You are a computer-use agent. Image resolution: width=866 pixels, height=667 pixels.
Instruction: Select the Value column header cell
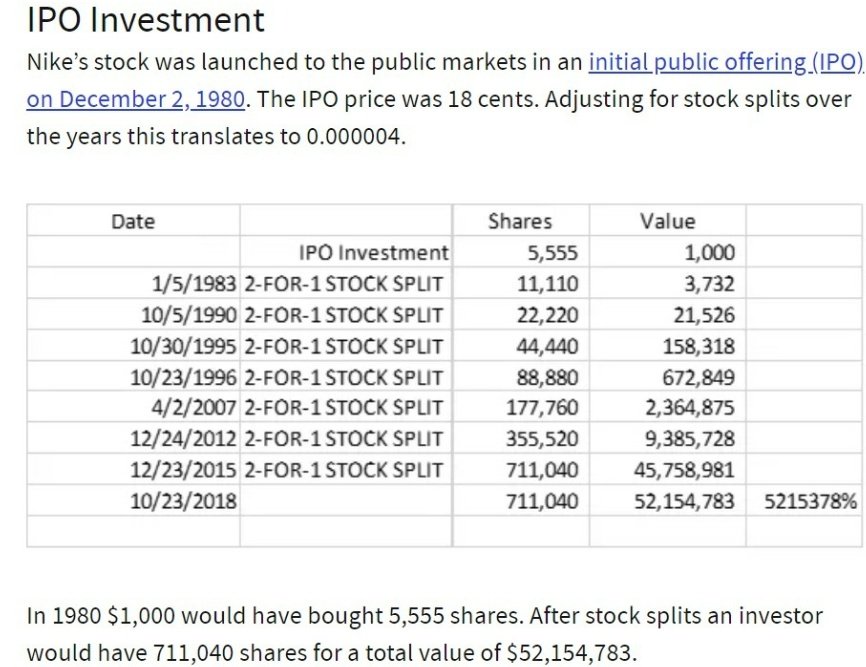(x=667, y=221)
